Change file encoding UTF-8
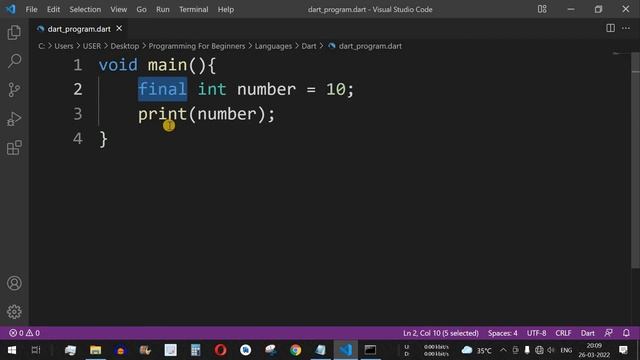The height and width of the screenshot is (360, 640). coord(536,333)
